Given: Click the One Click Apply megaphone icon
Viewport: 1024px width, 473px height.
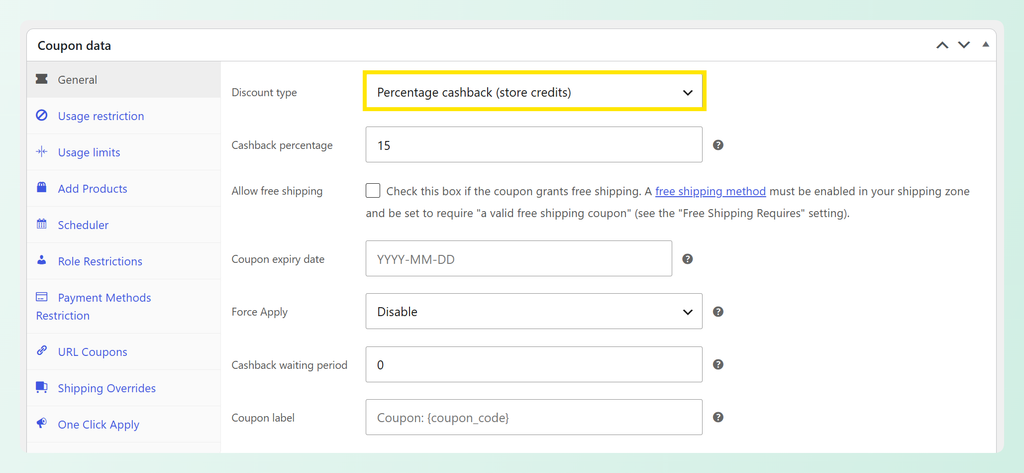Looking at the screenshot, I should coord(42,424).
